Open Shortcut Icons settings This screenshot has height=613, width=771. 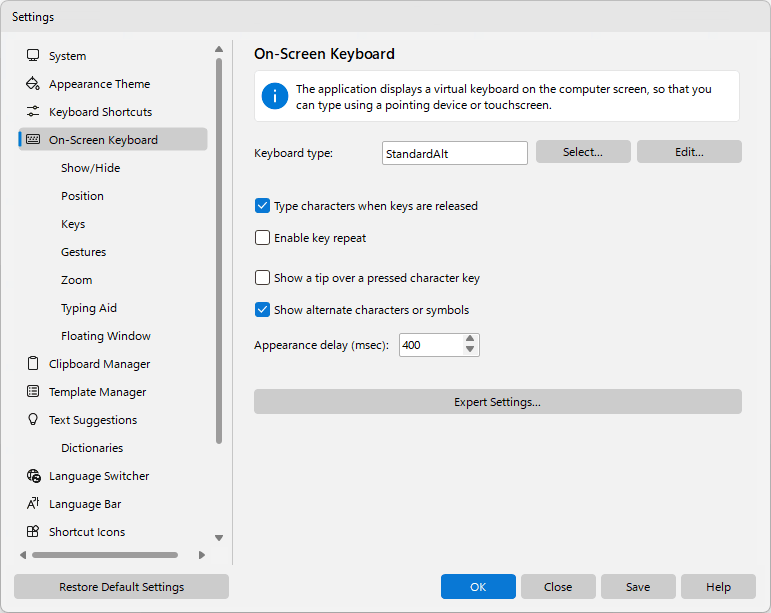(x=87, y=532)
